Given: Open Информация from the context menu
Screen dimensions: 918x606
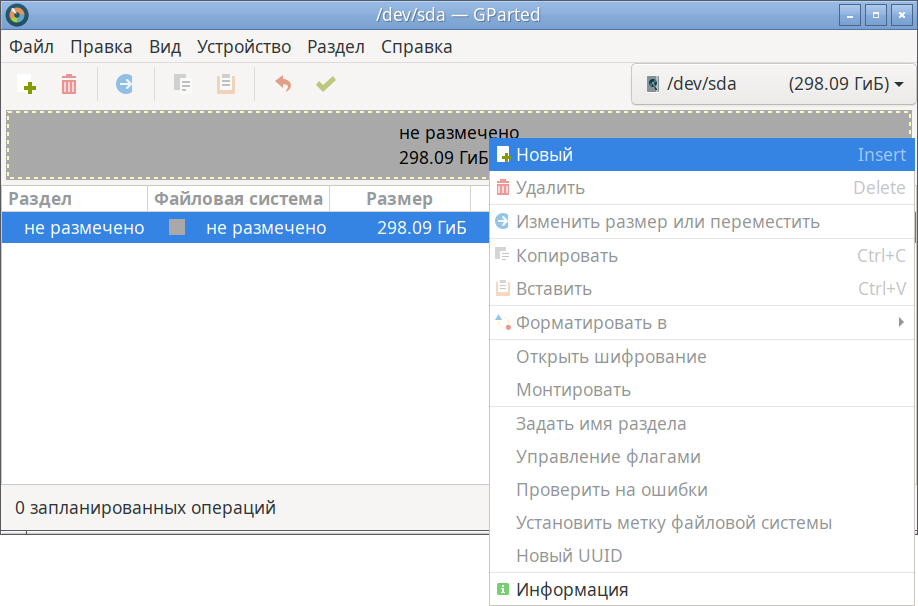Looking at the screenshot, I should (701, 590).
